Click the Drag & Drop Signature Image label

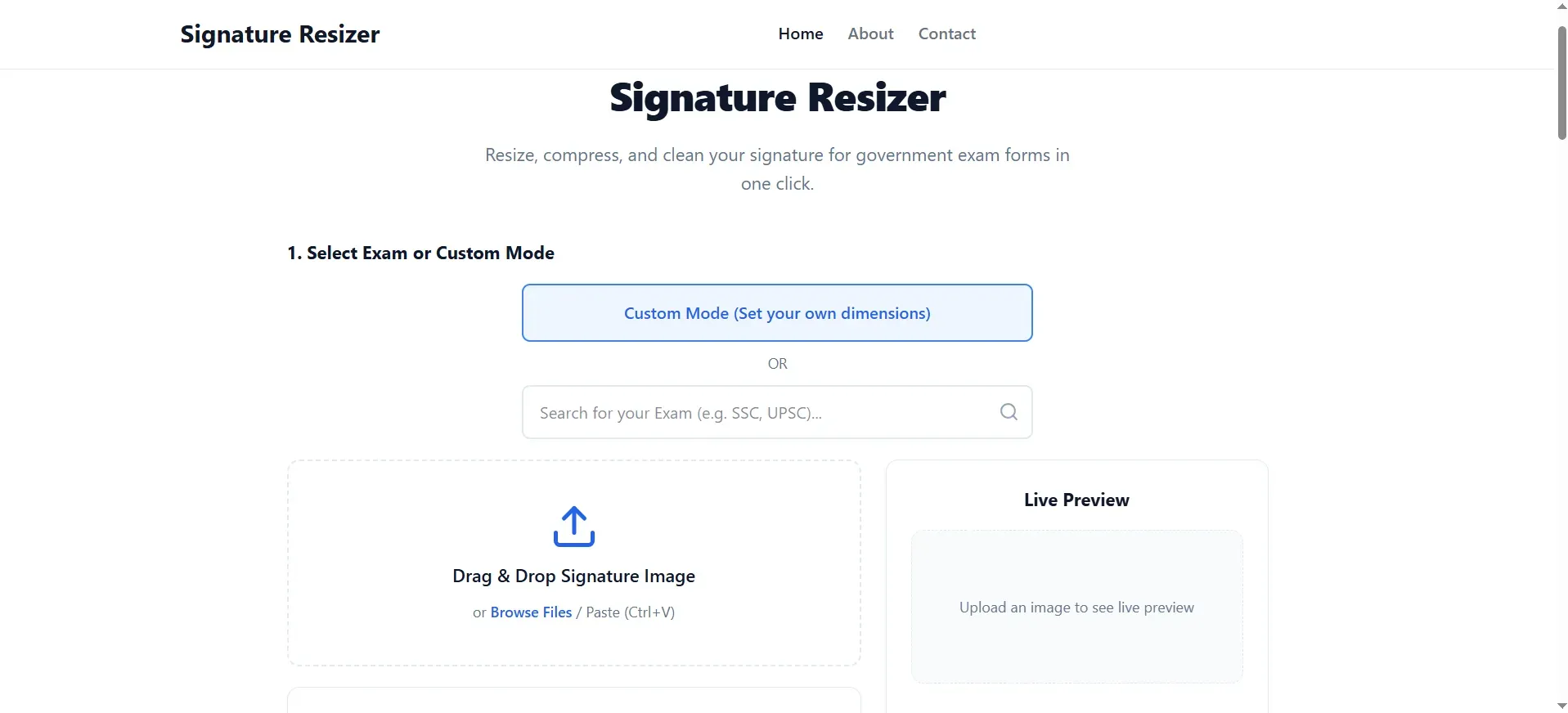(573, 576)
